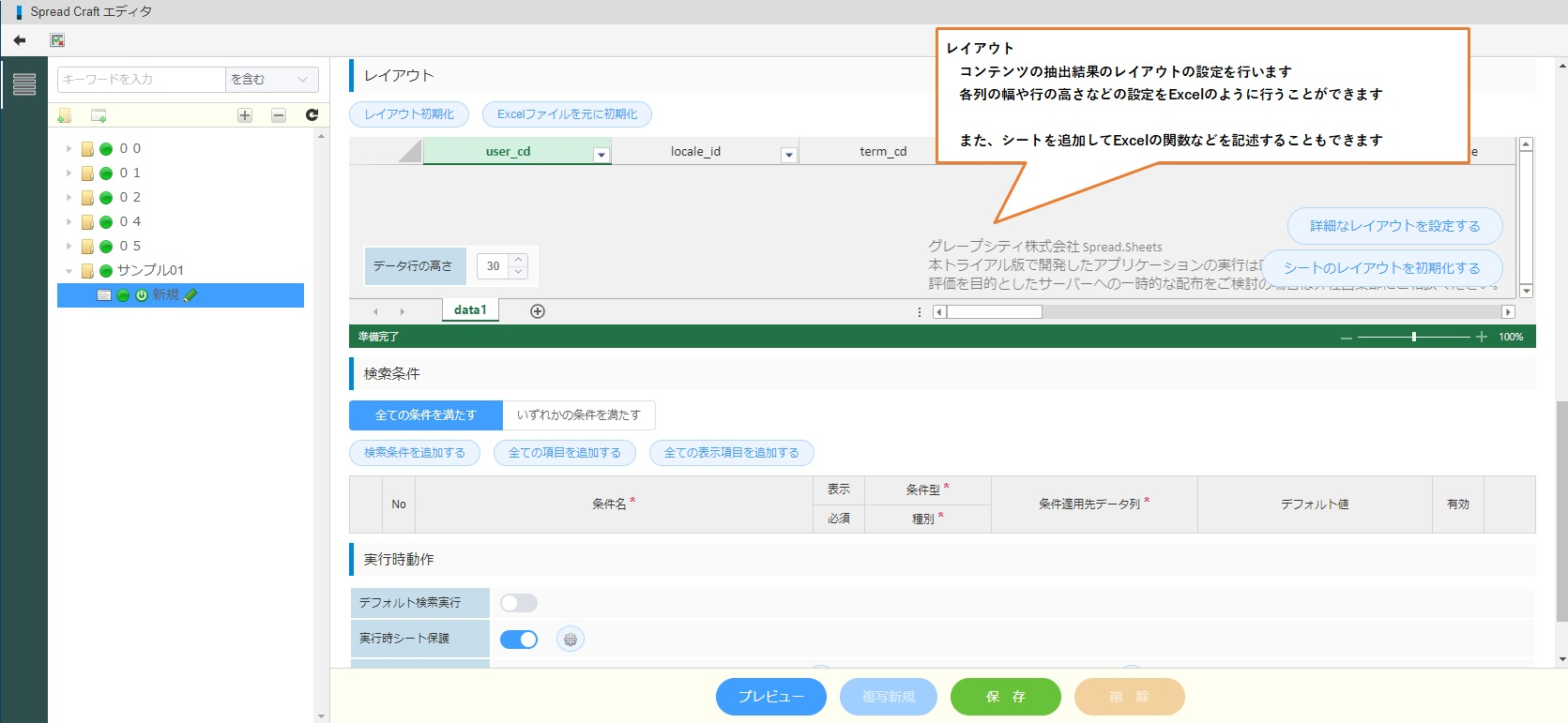Click the 保存 button
The width and height of the screenshot is (1568, 723).
1005,697
